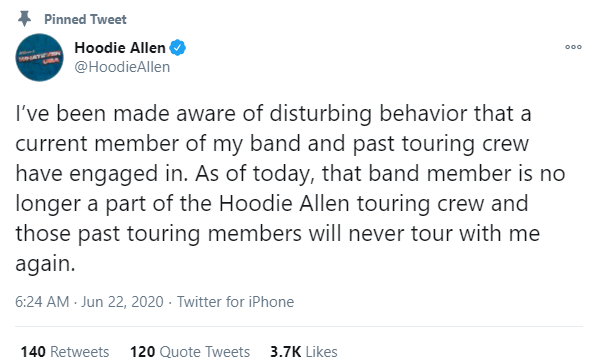View the 3.7K Likes list

tap(304, 351)
